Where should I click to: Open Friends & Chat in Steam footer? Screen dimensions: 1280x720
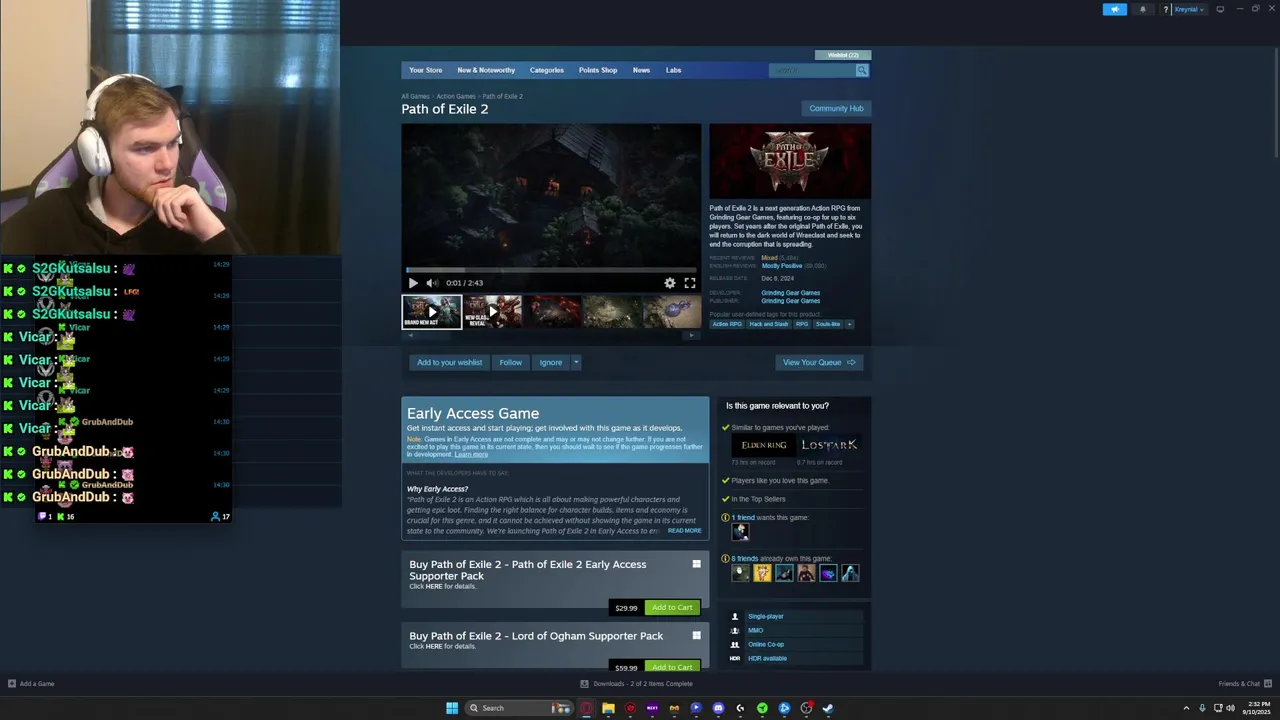tap(1244, 684)
